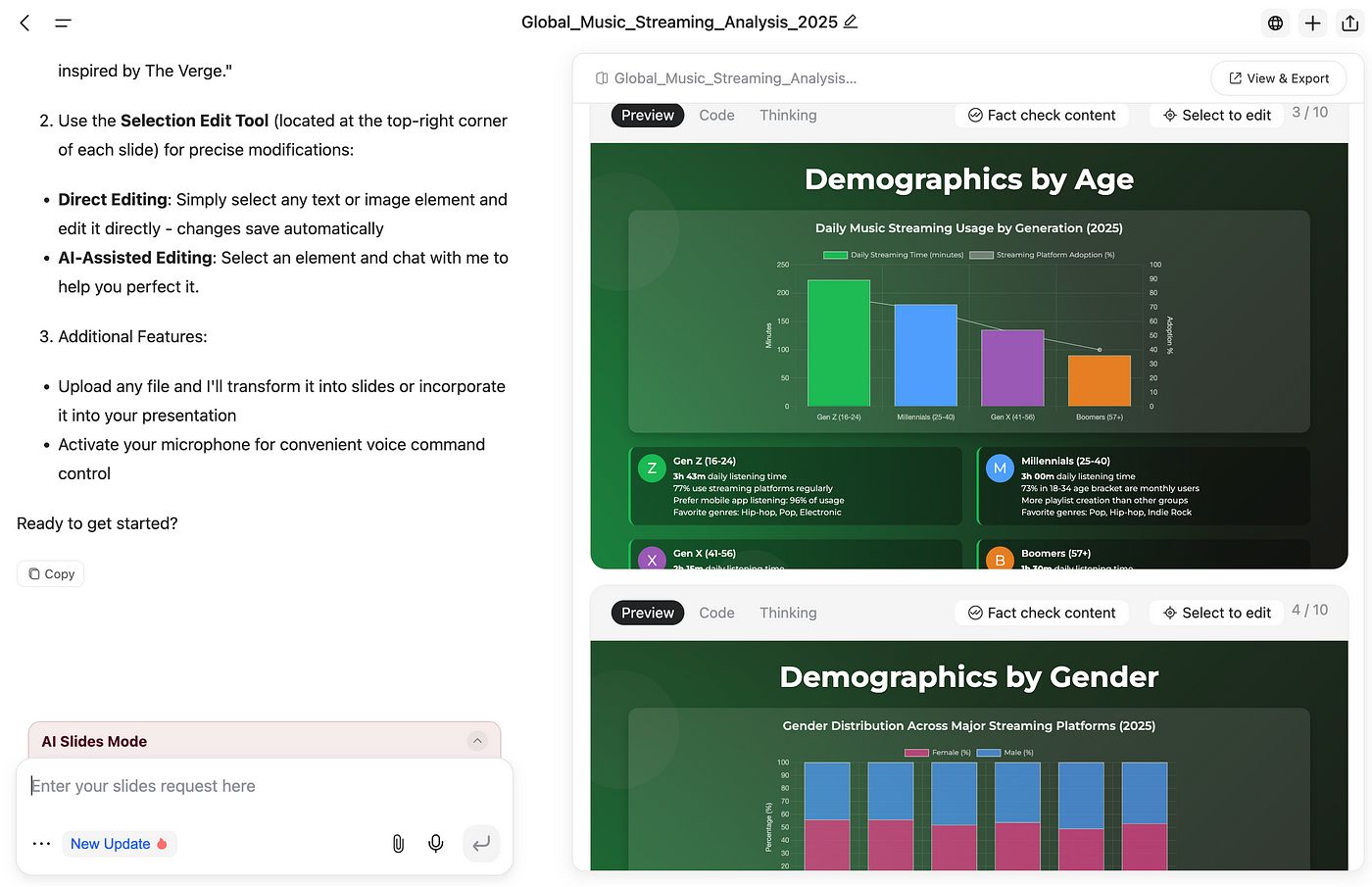The image size is (1372, 887).
Task: Copy the assistant message
Action: [x=51, y=573]
